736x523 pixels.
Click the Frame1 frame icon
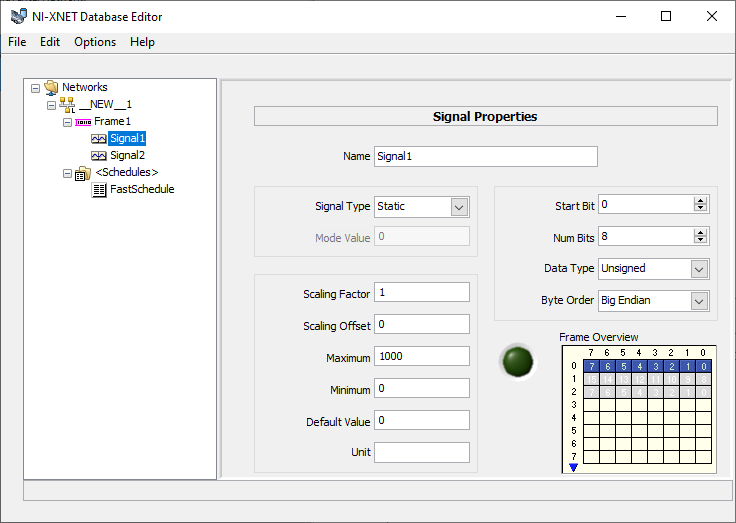(x=83, y=122)
